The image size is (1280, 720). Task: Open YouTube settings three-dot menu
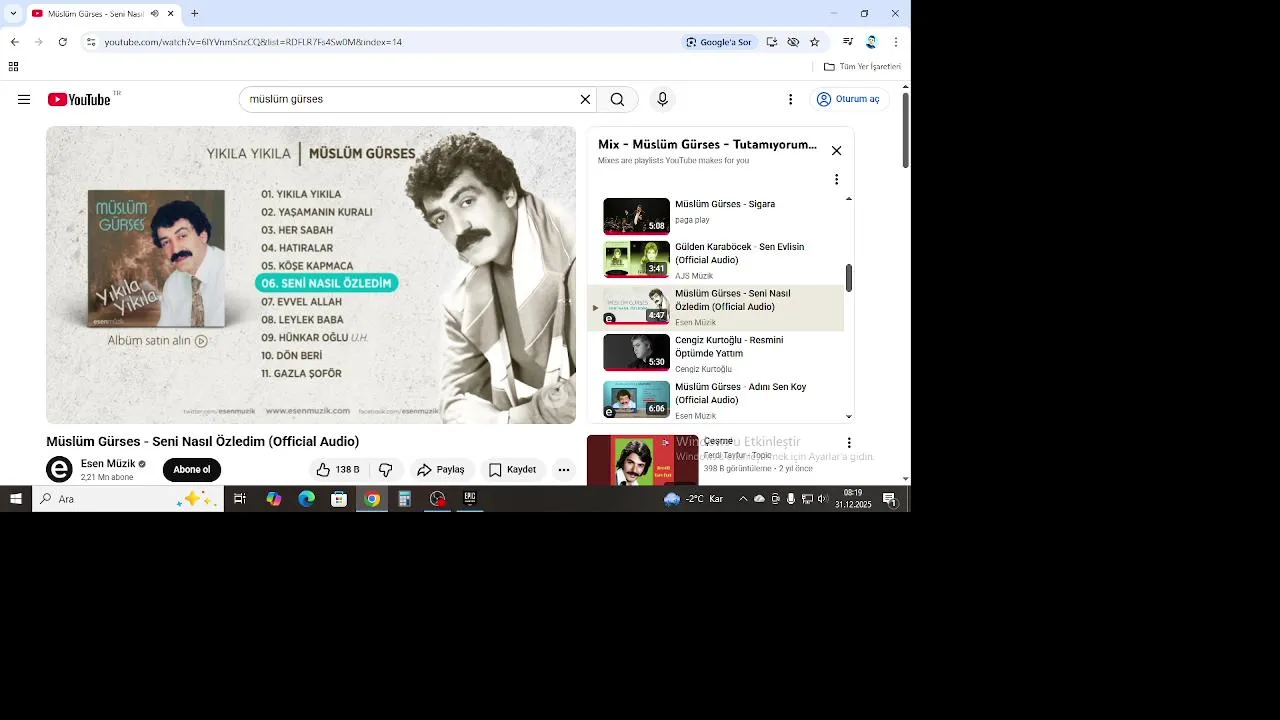tap(790, 99)
